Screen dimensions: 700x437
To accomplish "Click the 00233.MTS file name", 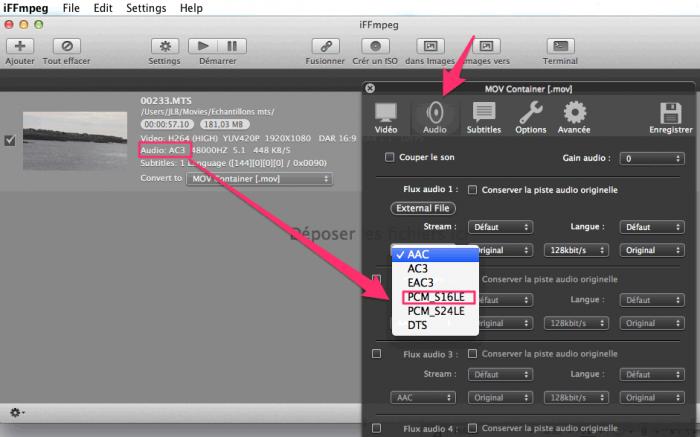I will (x=166, y=101).
